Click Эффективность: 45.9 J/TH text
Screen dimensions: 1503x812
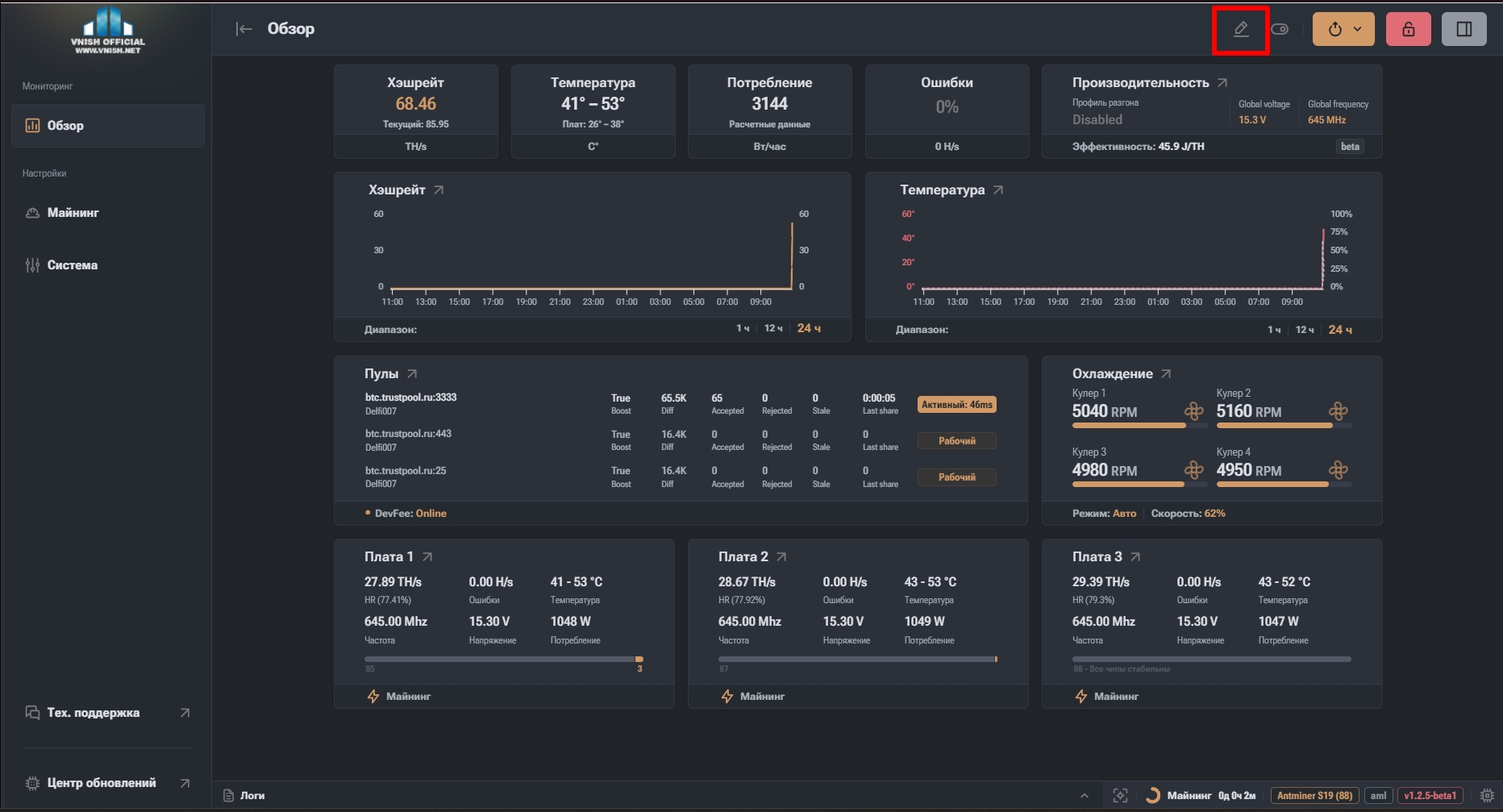1138,147
